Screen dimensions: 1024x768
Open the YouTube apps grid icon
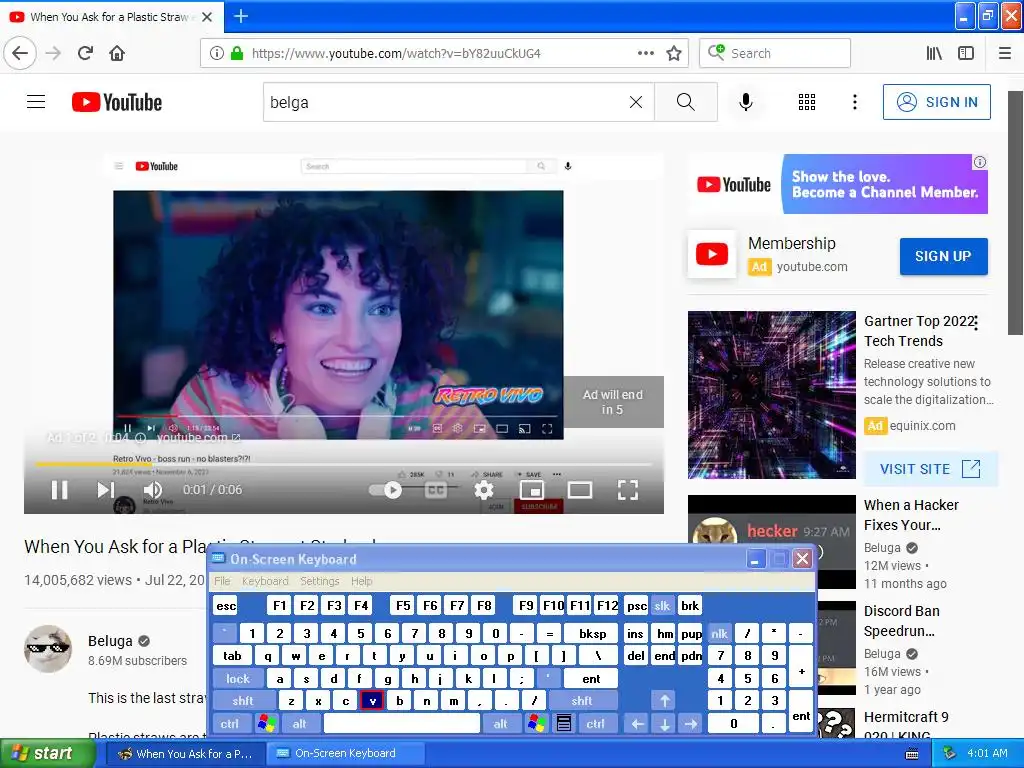[807, 102]
